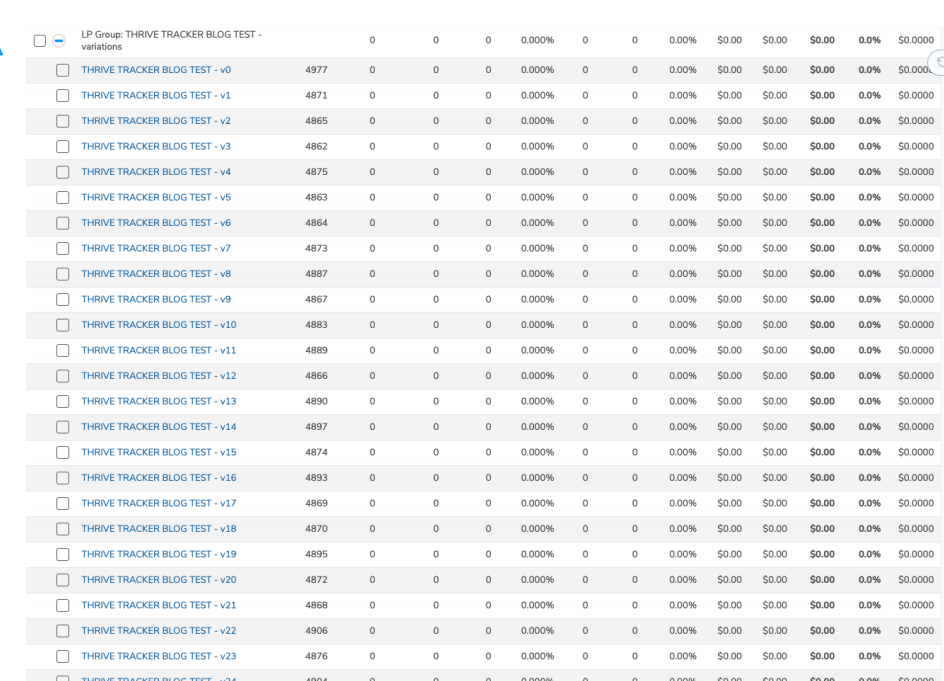Check the box for BLOG TEST - v19

(63, 555)
